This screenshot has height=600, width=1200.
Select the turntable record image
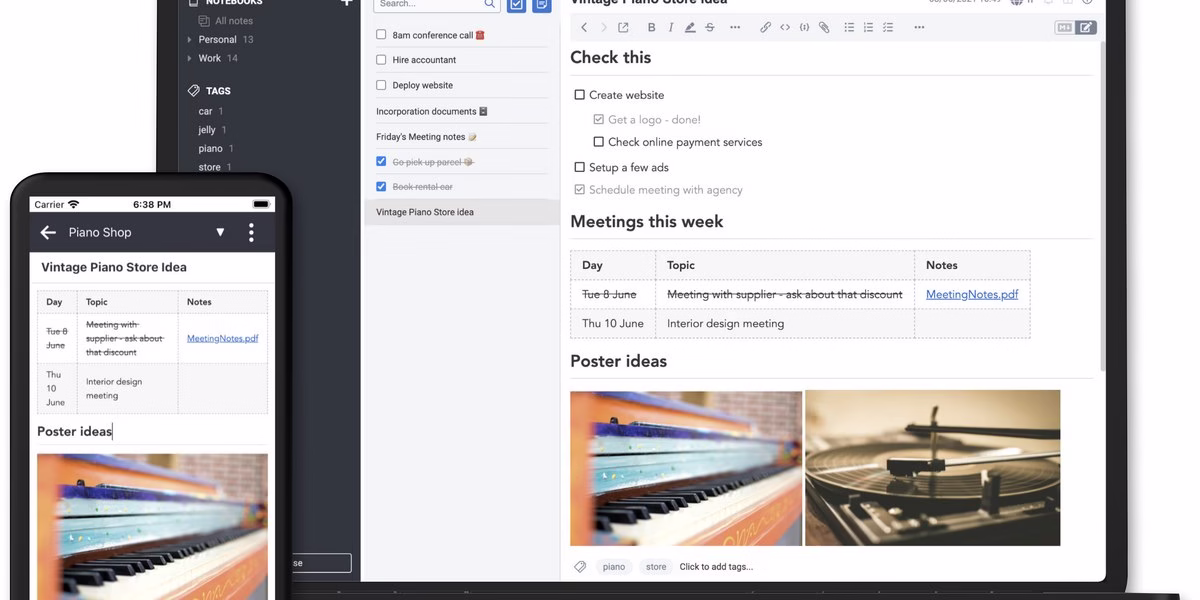(932, 468)
